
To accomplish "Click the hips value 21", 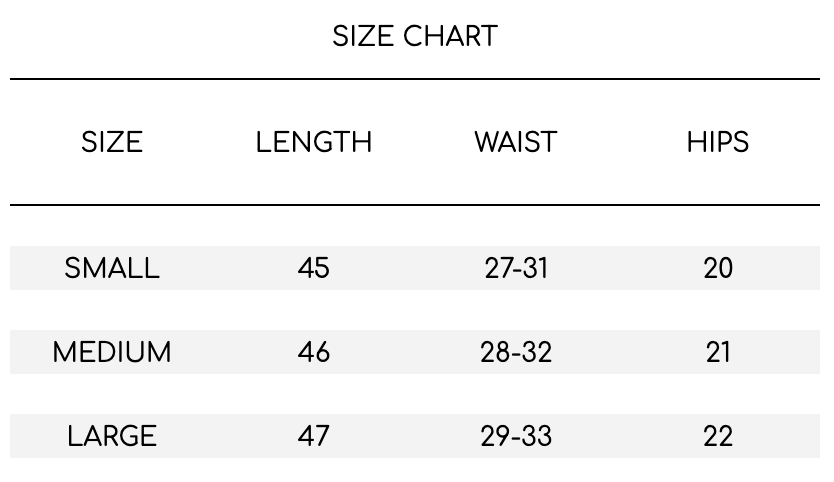I will coord(718,352).
